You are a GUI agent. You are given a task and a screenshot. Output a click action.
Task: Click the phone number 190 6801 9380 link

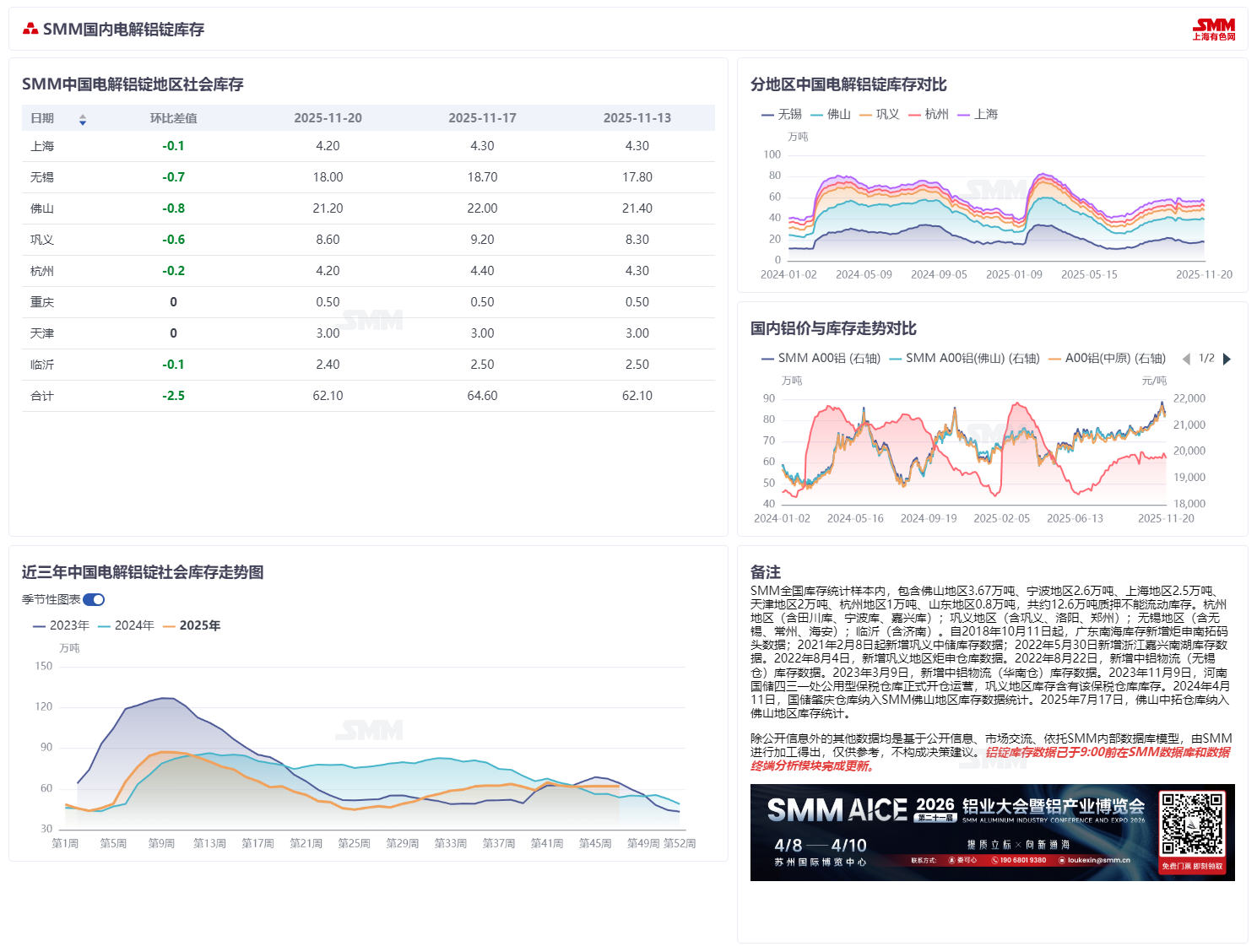tap(1022, 859)
